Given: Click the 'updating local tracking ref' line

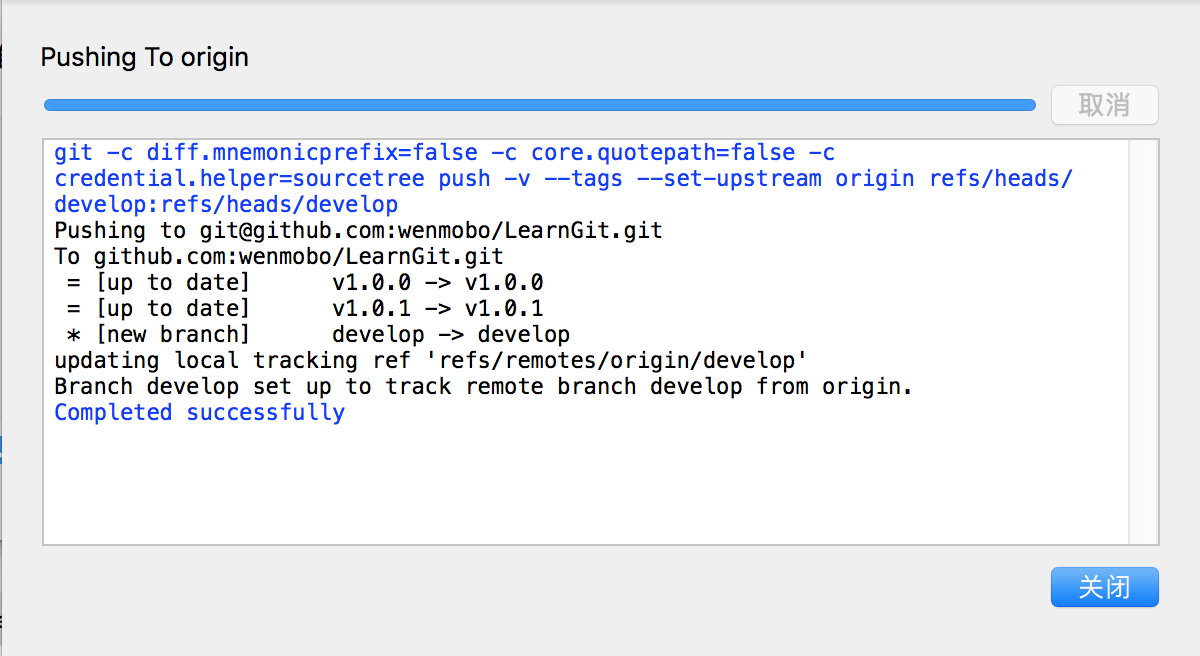Looking at the screenshot, I should (431, 361).
